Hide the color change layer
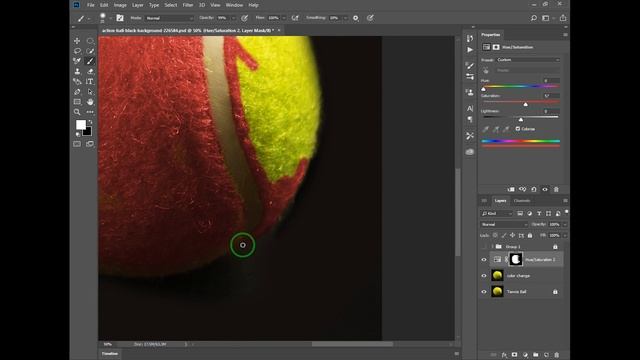This screenshot has height=360, width=640. point(484,276)
